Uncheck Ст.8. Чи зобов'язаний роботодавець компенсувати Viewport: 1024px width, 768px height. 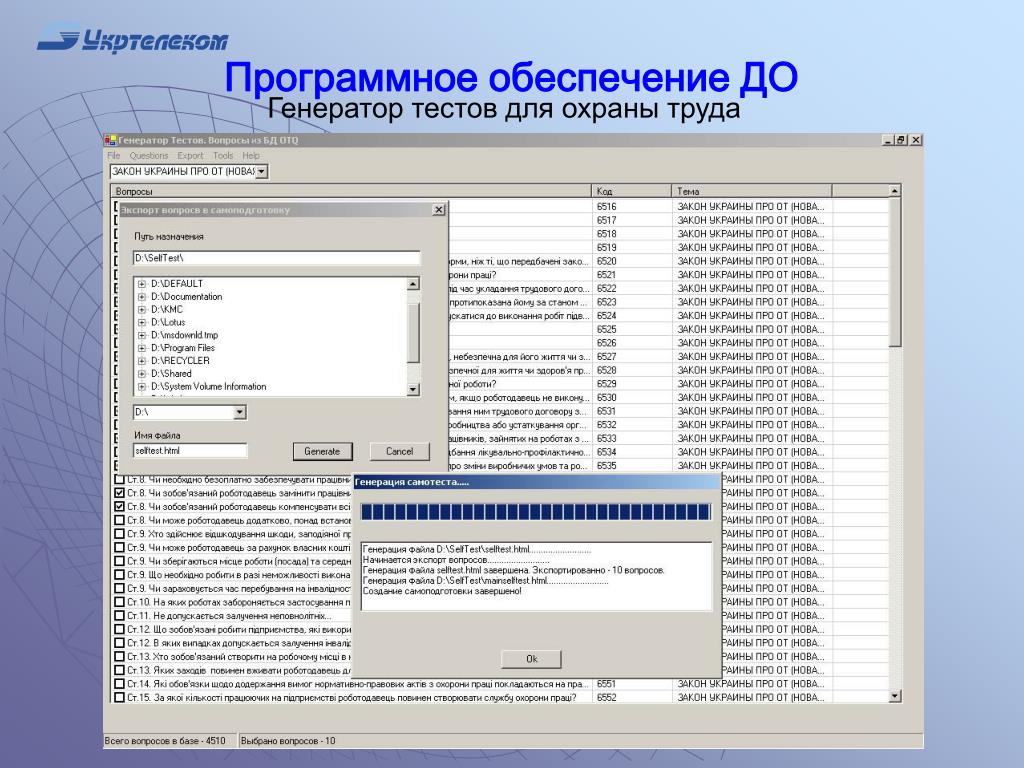coord(120,507)
